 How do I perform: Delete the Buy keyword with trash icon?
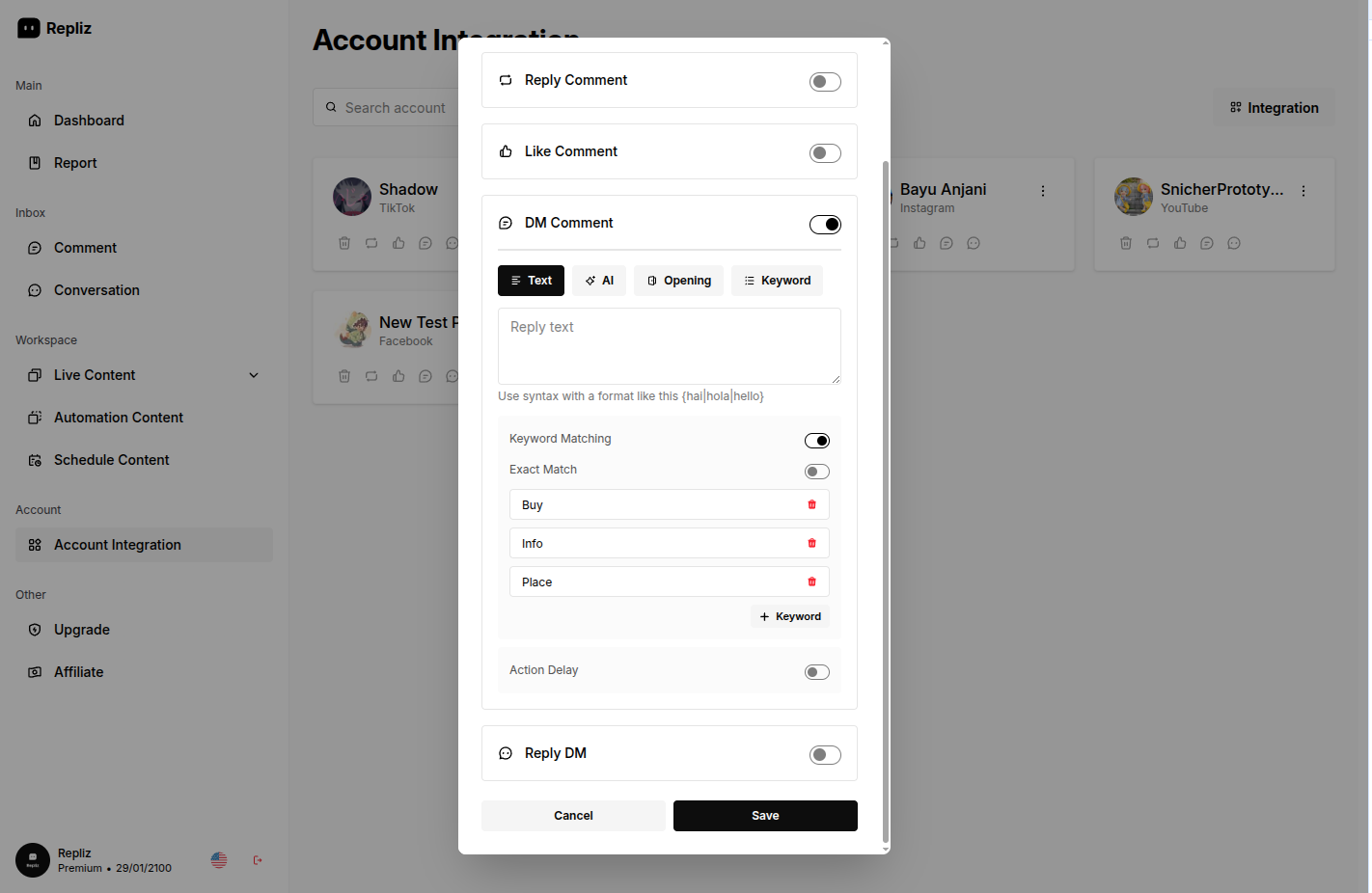point(811,504)
